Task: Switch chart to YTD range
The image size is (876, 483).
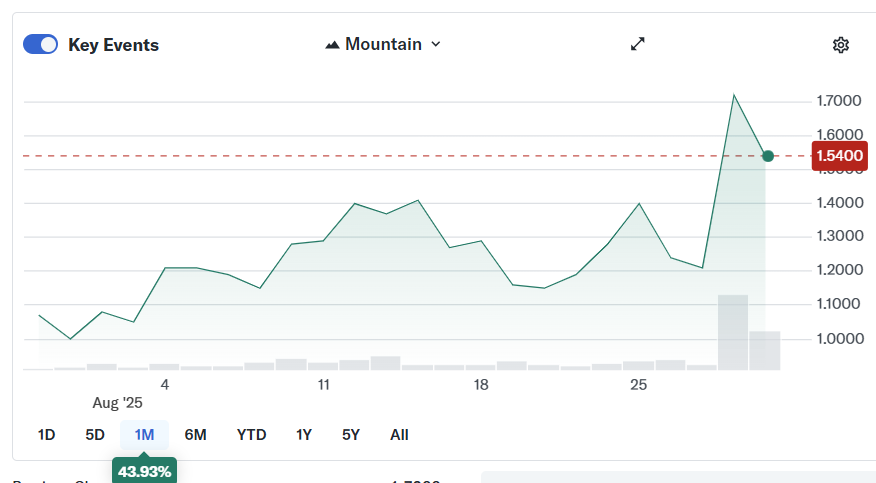Action: (251, 435)
